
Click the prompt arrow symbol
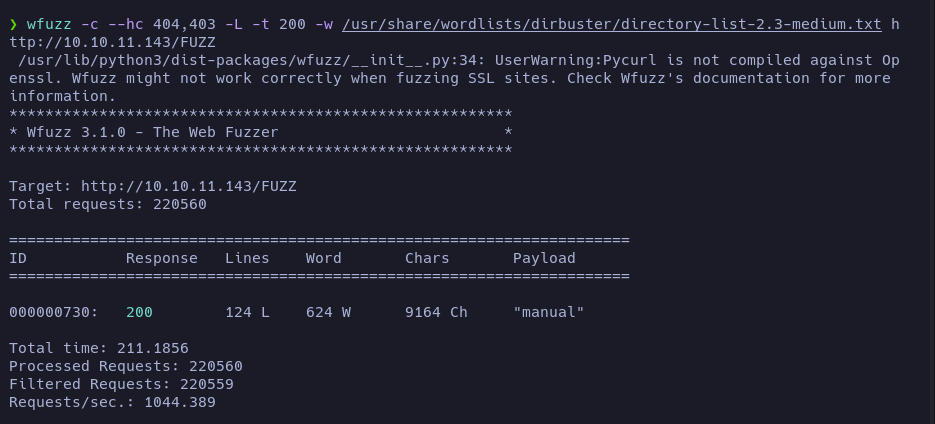point(14,24)
